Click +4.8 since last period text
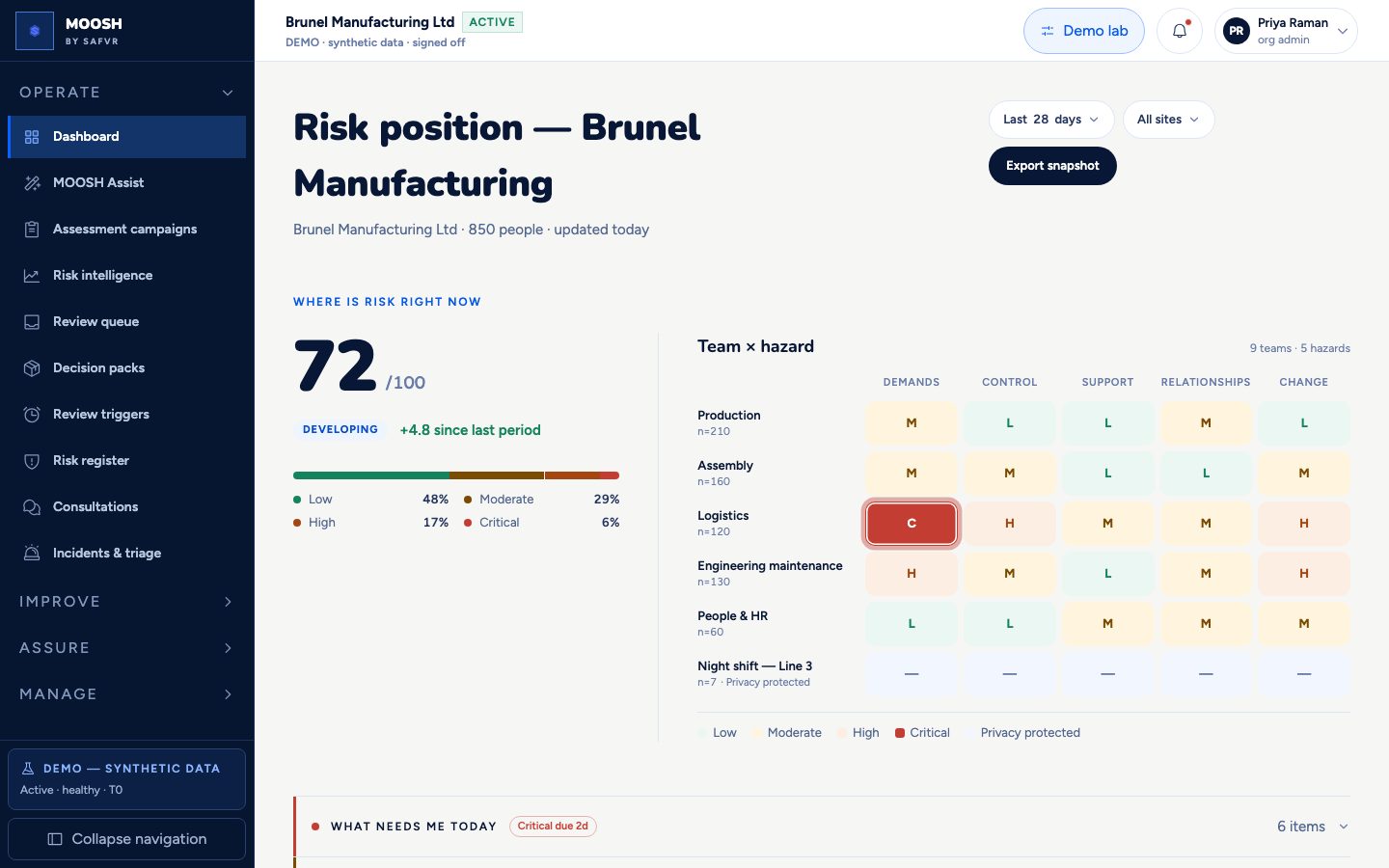 click(x=470, y=430)
